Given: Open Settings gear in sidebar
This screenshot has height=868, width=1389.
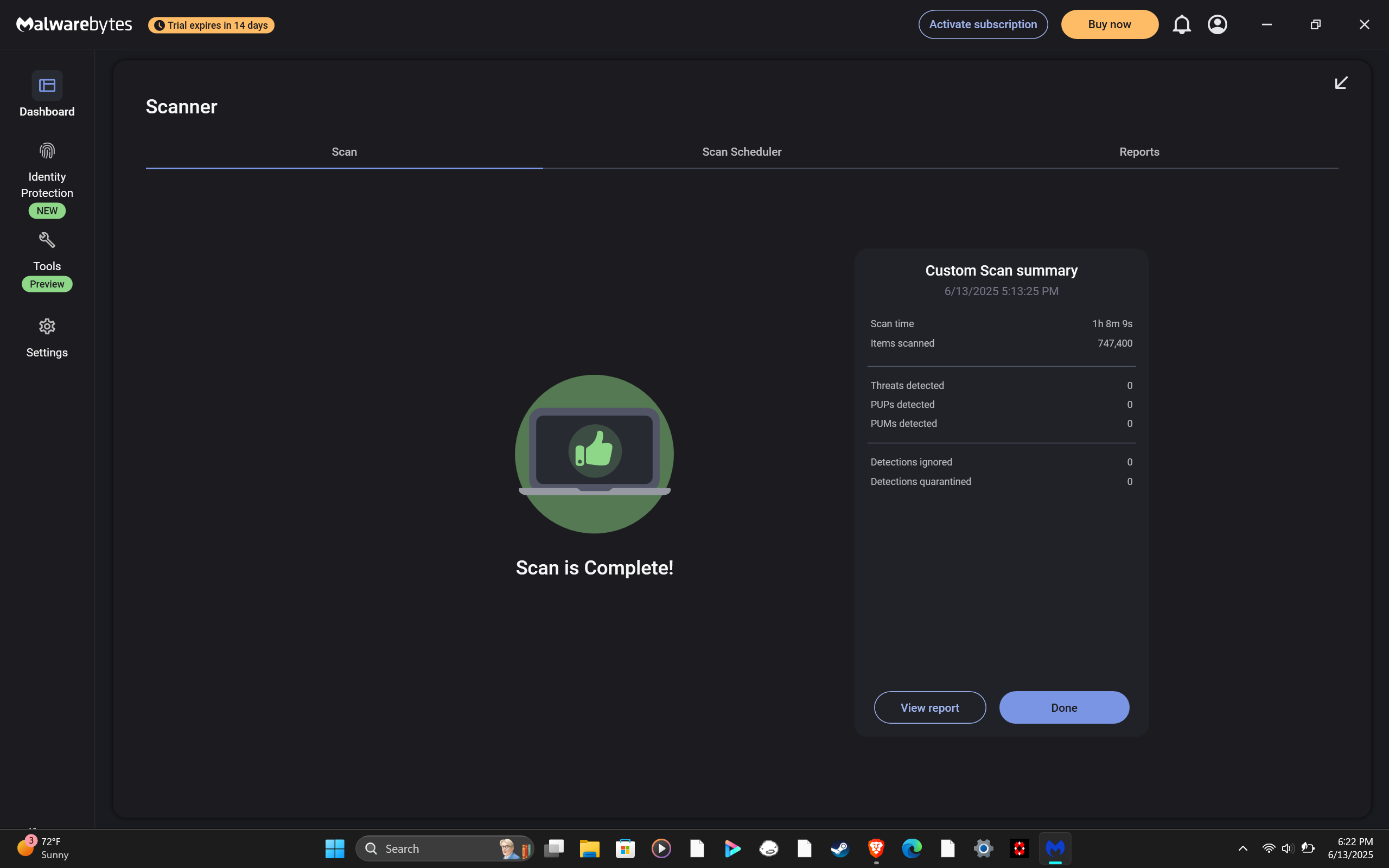Looking at the screenshot, I should pyautogui.click(x=47, y=327).
